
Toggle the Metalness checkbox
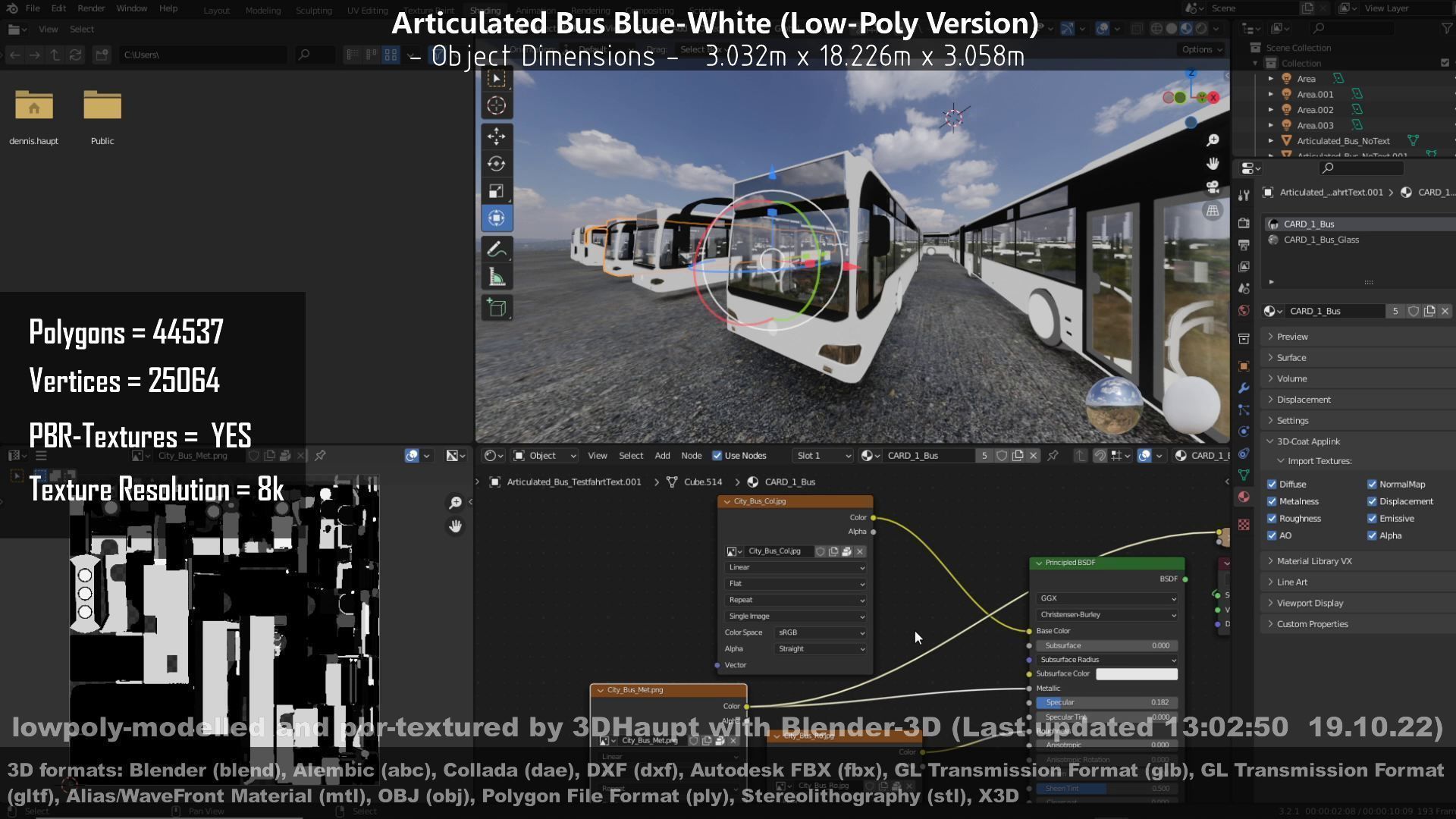(1272, 501)
